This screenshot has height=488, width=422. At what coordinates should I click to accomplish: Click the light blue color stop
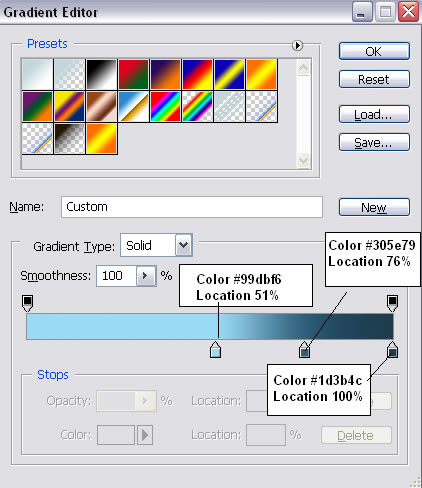click(x=215, y=350)
